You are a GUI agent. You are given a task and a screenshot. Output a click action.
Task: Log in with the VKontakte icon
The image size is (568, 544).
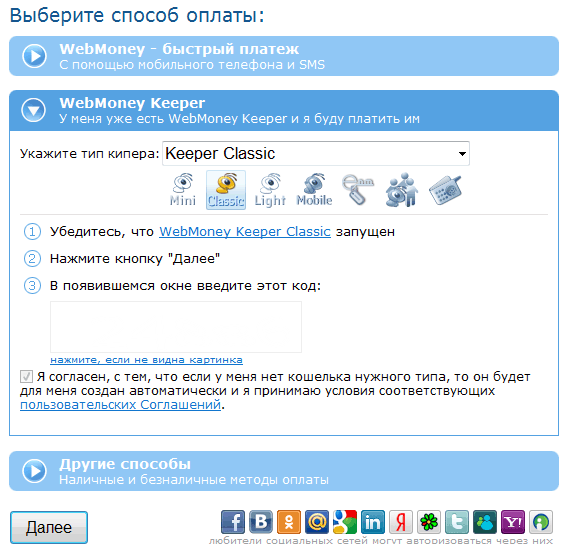pyautogui.click(x=261, y=522)
